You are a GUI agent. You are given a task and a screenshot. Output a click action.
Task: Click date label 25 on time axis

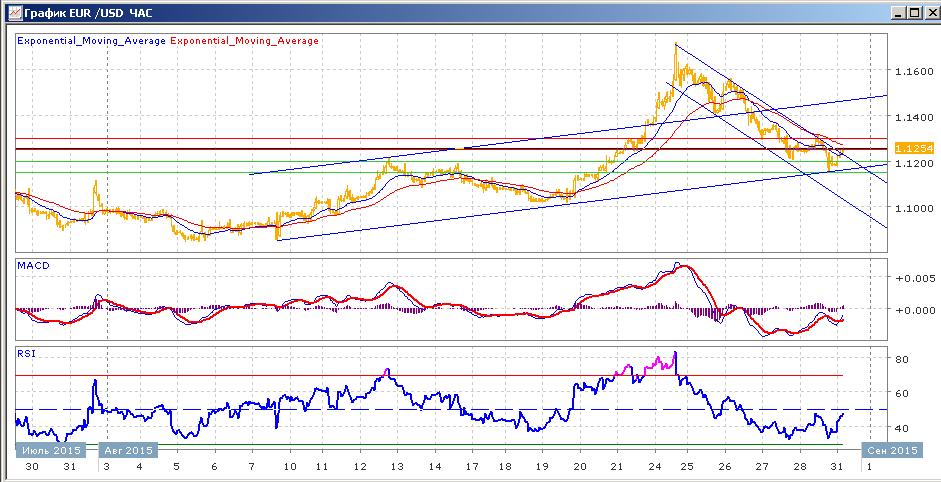tap(687, 466)
